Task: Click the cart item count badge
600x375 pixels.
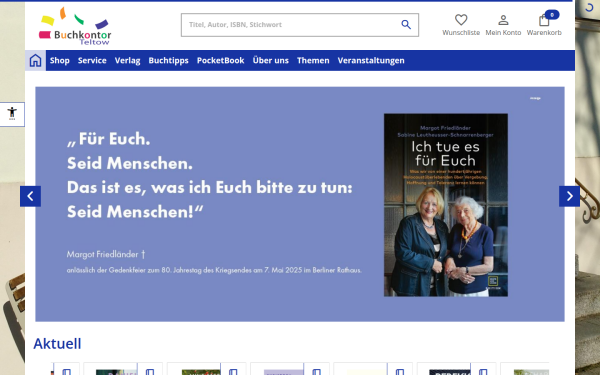Action: click(552, 15)
